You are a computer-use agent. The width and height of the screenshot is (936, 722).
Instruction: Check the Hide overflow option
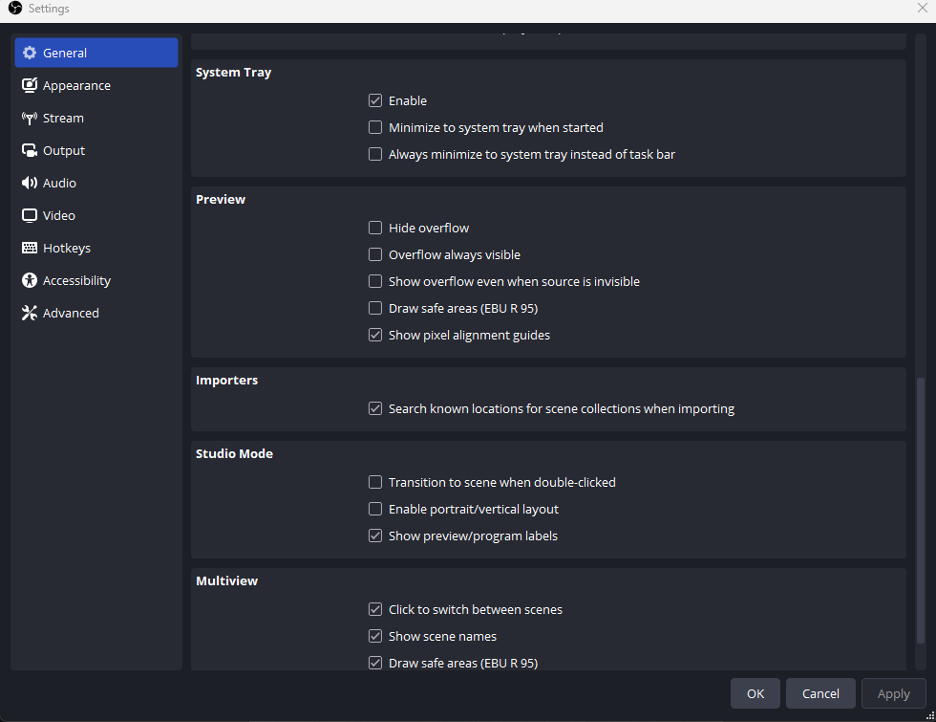point(375,228)
